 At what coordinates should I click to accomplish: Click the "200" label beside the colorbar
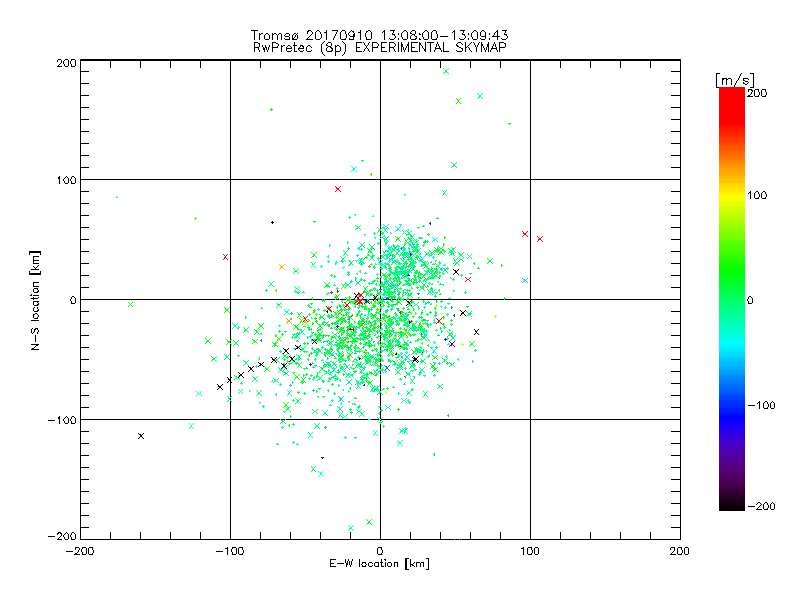[x=757, y=93]
